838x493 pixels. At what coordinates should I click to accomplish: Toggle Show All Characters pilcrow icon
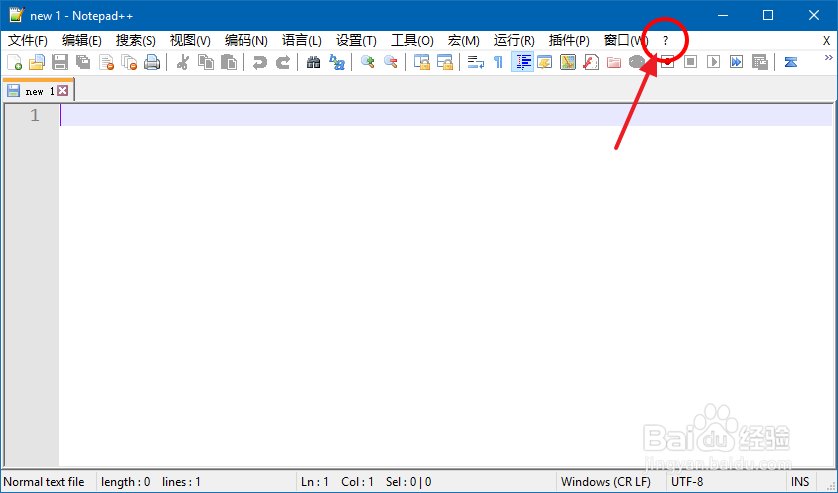[499, 63]
